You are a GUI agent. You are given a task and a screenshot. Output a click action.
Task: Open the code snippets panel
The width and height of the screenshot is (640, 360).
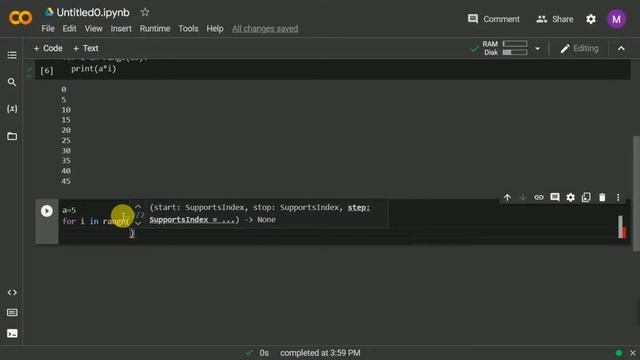(x=12, y=292)
